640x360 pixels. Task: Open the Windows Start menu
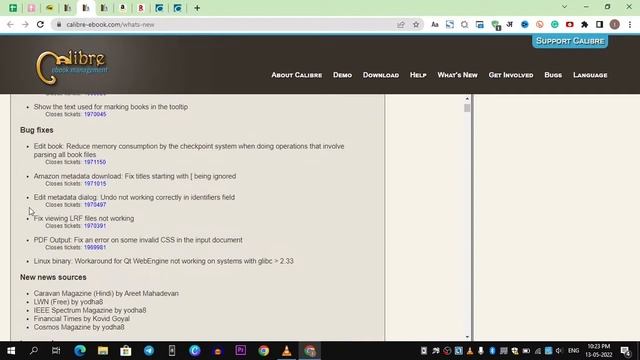[11, 351]
